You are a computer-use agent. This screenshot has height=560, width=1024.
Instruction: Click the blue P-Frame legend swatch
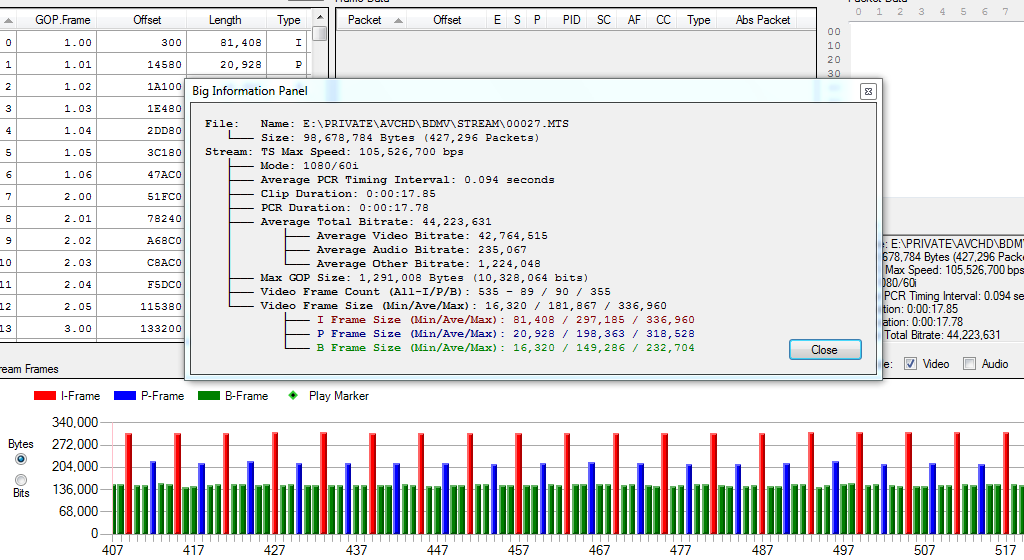[125, 396]
